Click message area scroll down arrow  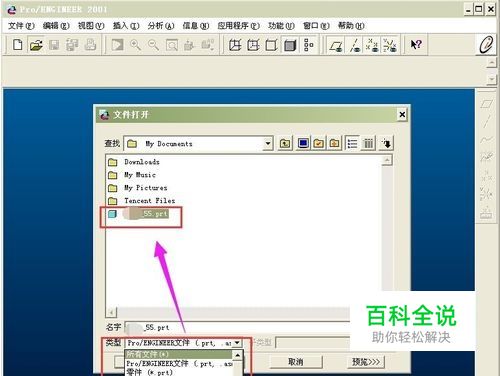pos(492,79)
